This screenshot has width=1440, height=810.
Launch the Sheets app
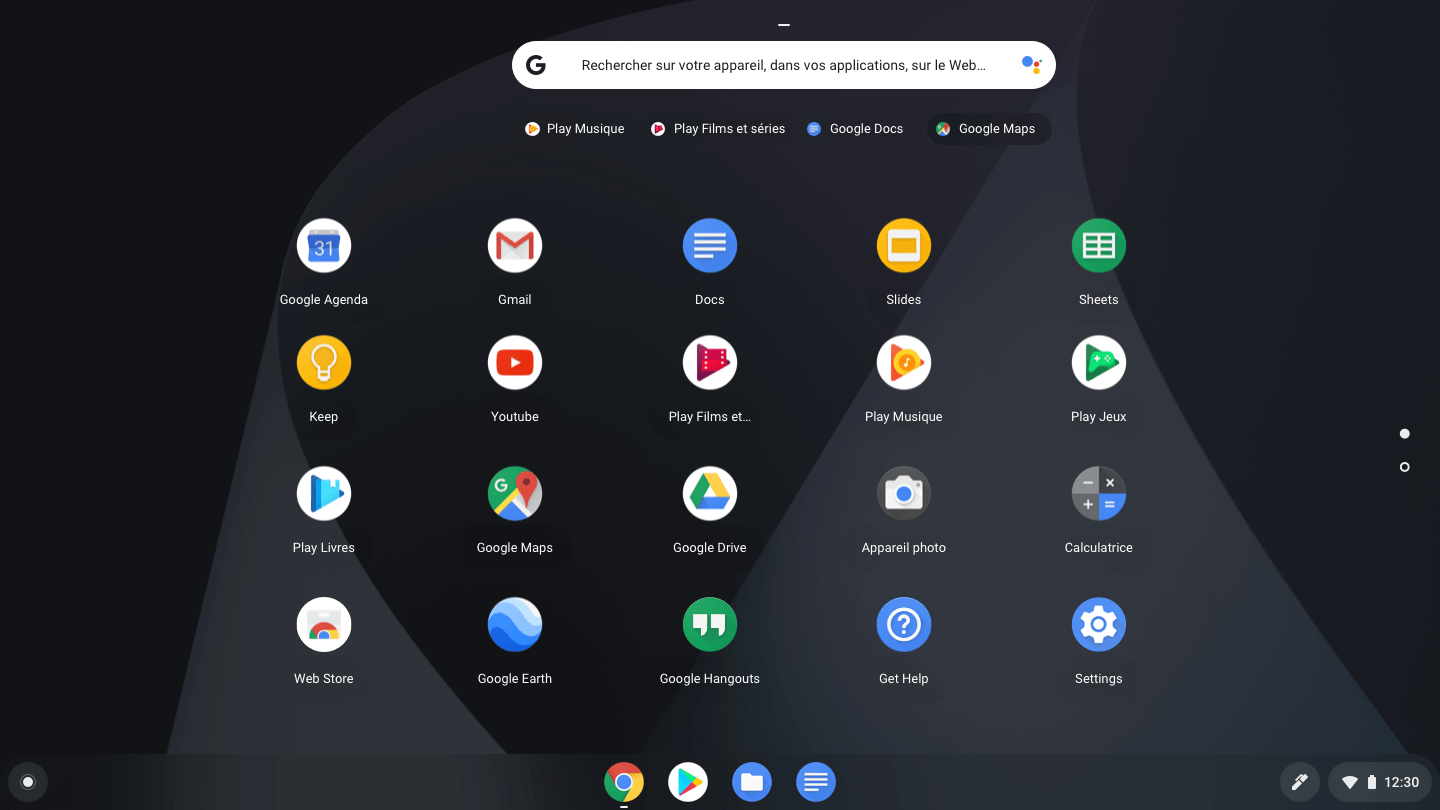(1099, 246)
